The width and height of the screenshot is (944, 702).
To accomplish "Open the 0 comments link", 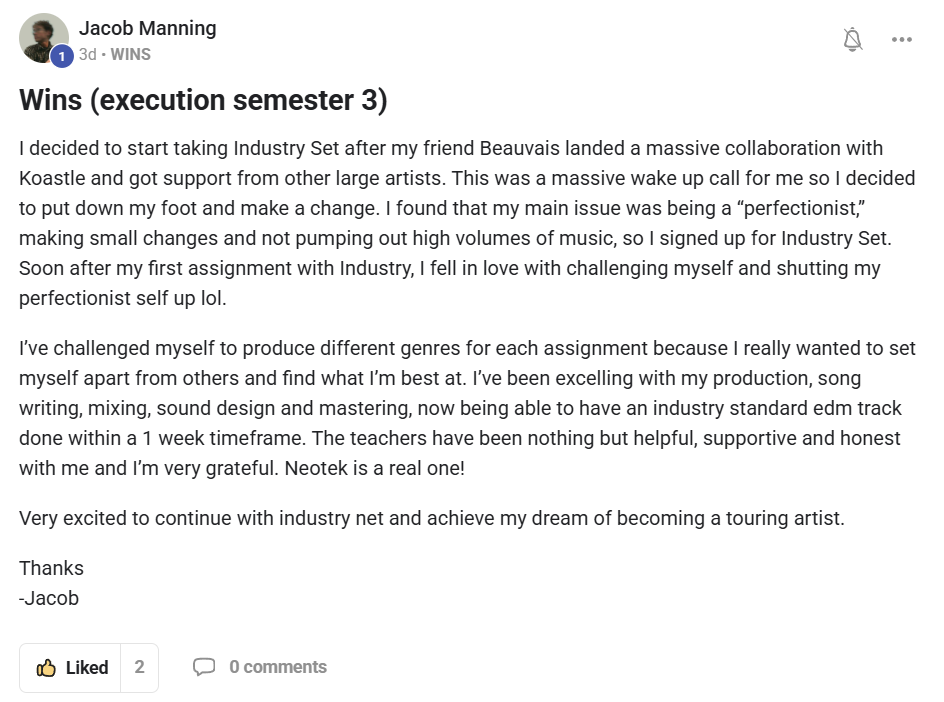I will [x=277, y=667].
